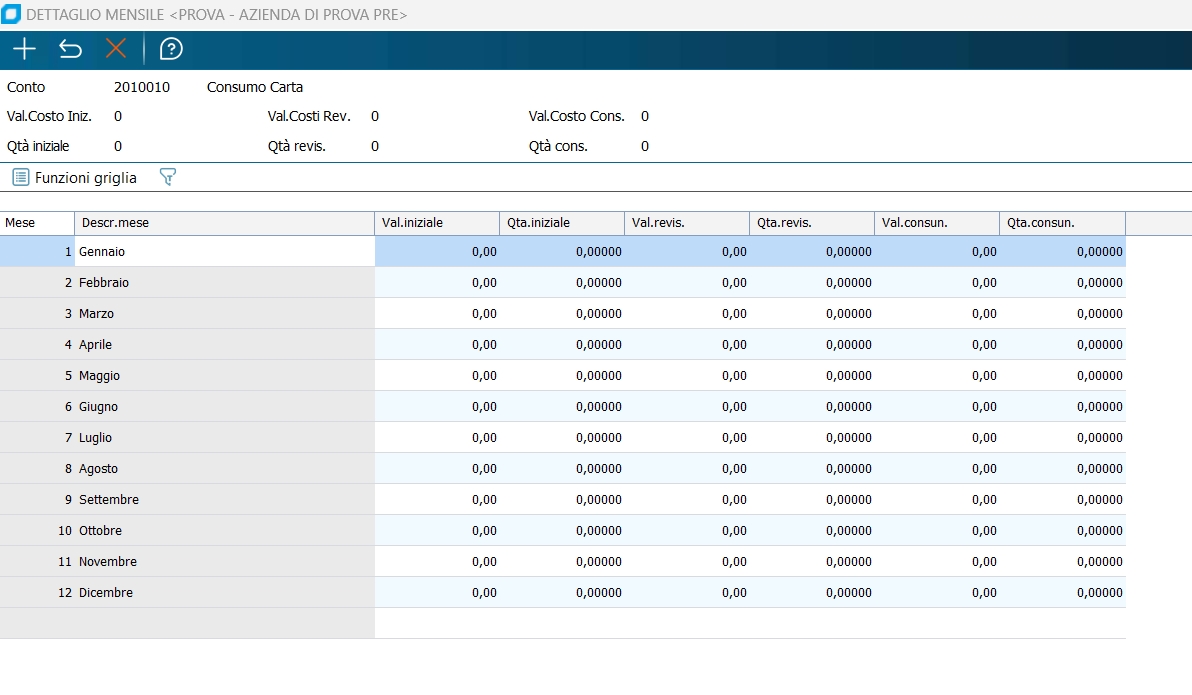Image resolution: width=1192 pixels, height=695 pixels.
Task: Click the orange X cancel icon
Action: 116,49
